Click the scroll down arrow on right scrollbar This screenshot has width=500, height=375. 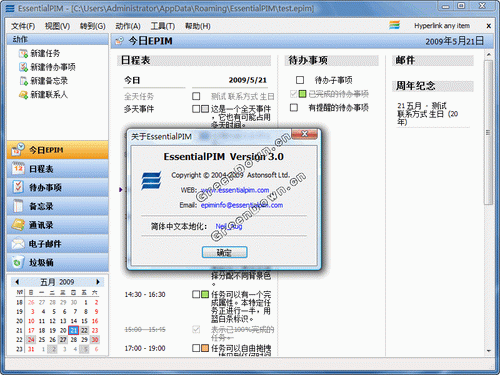coord(489,351)
